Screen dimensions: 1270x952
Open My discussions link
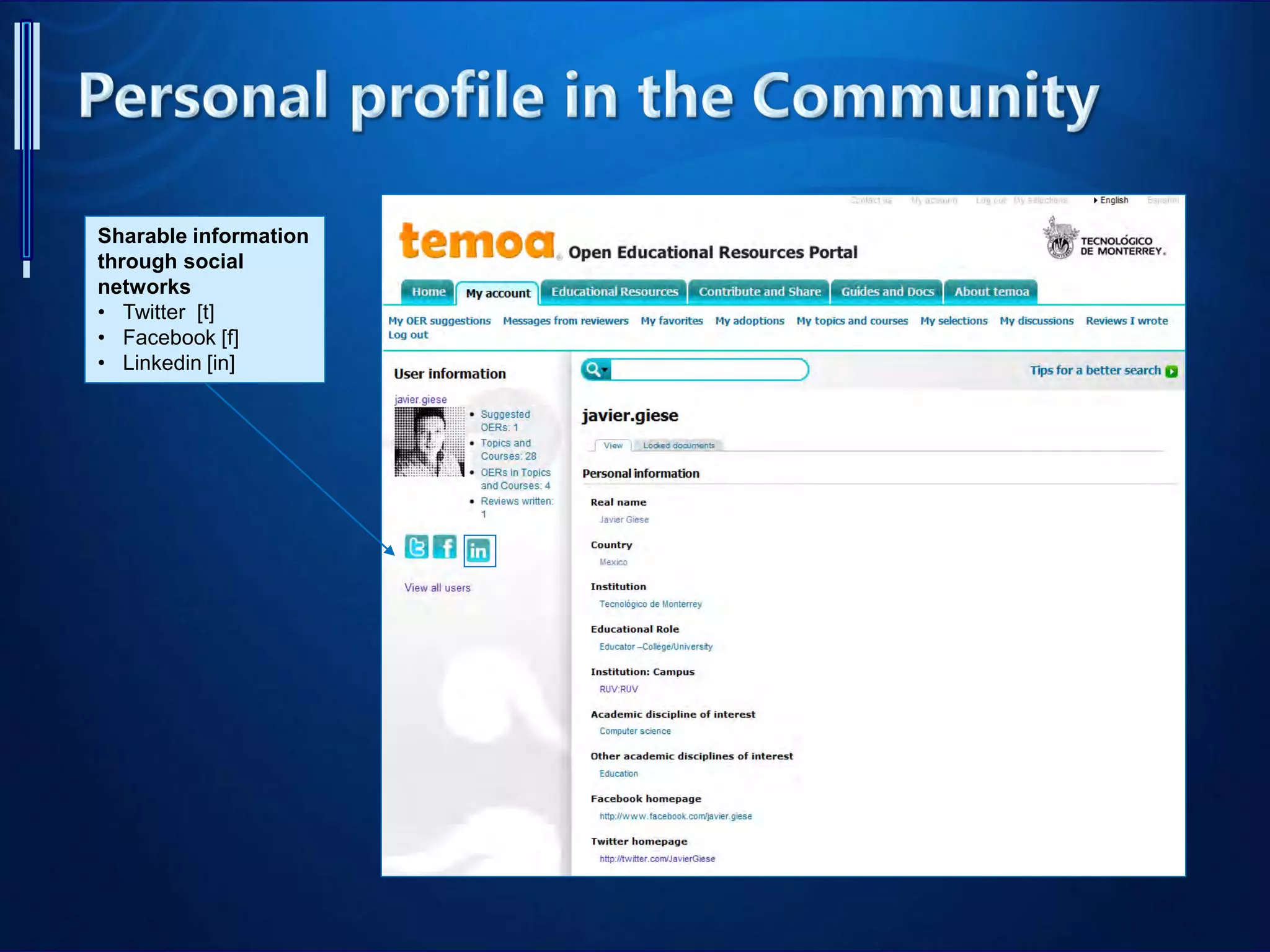point(1036,321)
